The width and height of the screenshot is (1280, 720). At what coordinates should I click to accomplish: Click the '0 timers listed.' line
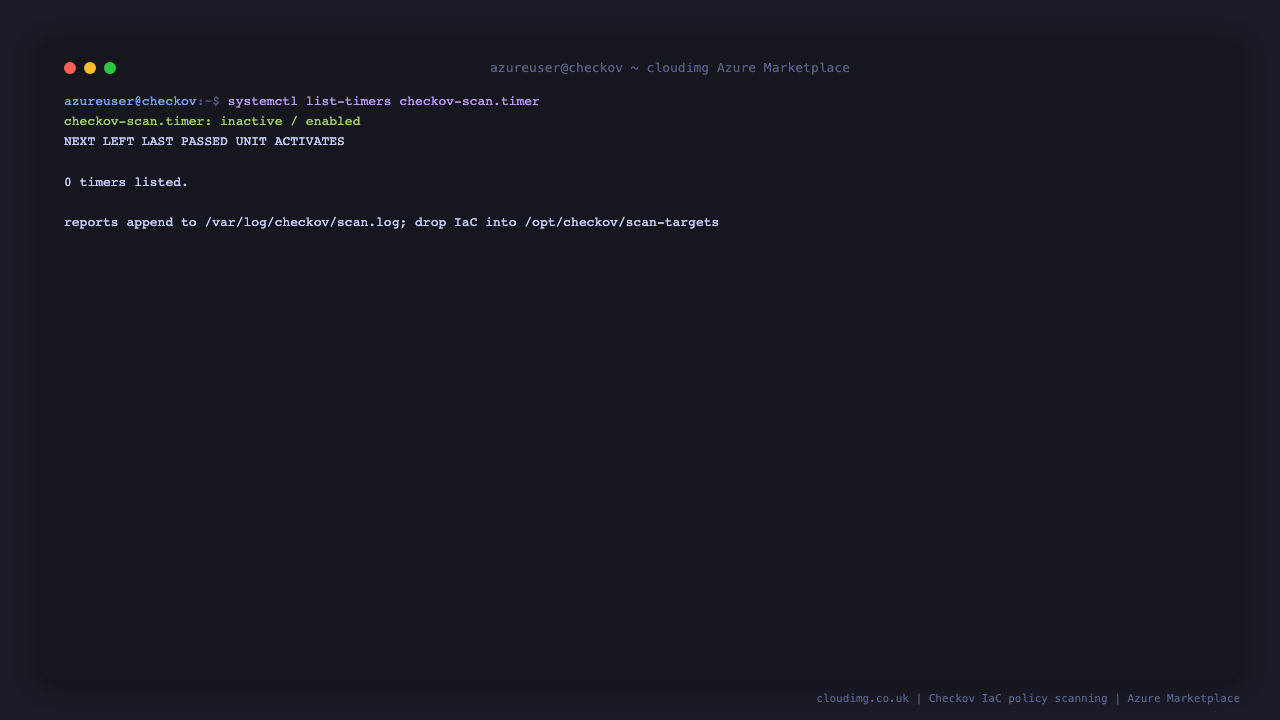(x=126, y=182)
